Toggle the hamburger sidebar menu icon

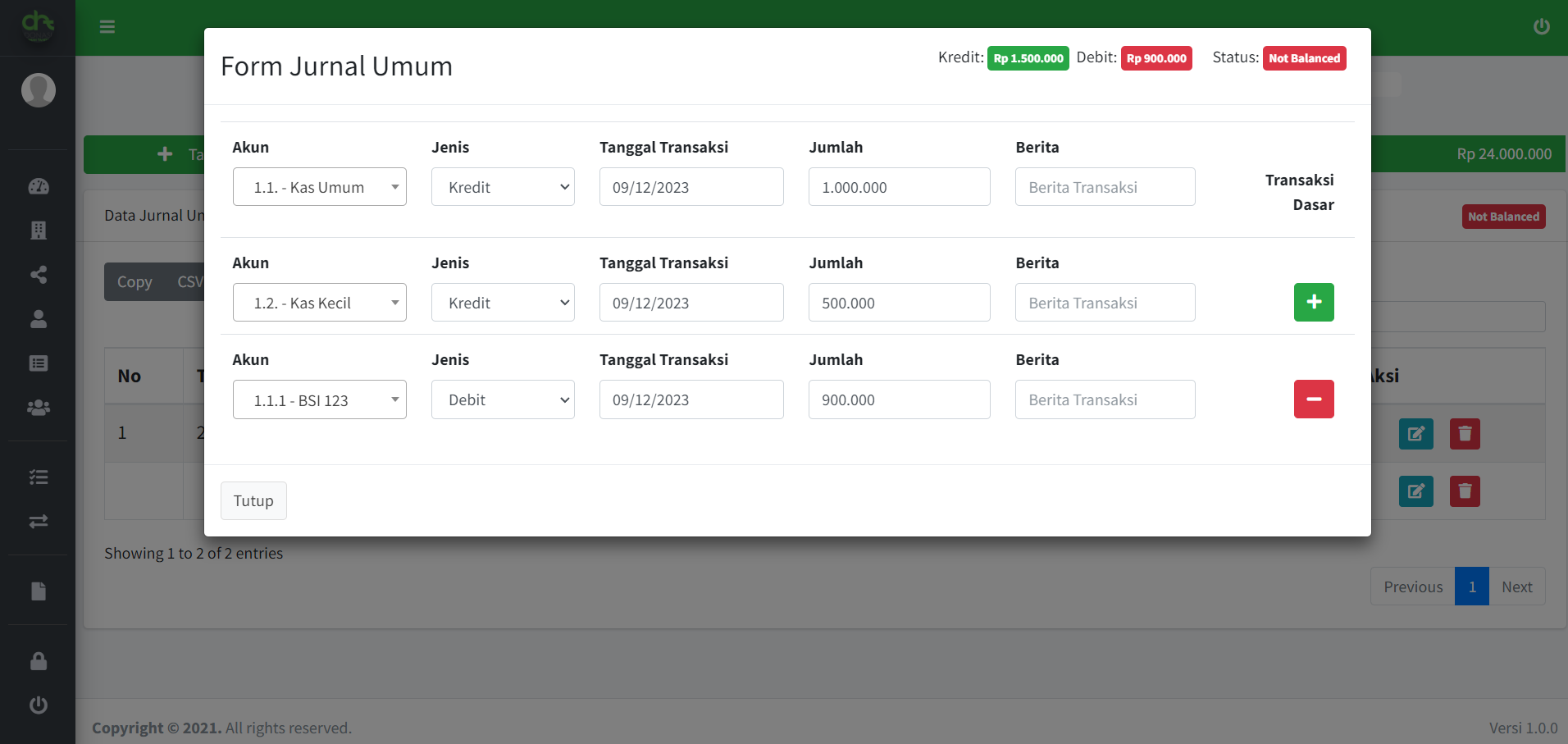click(x=107, y=27)
